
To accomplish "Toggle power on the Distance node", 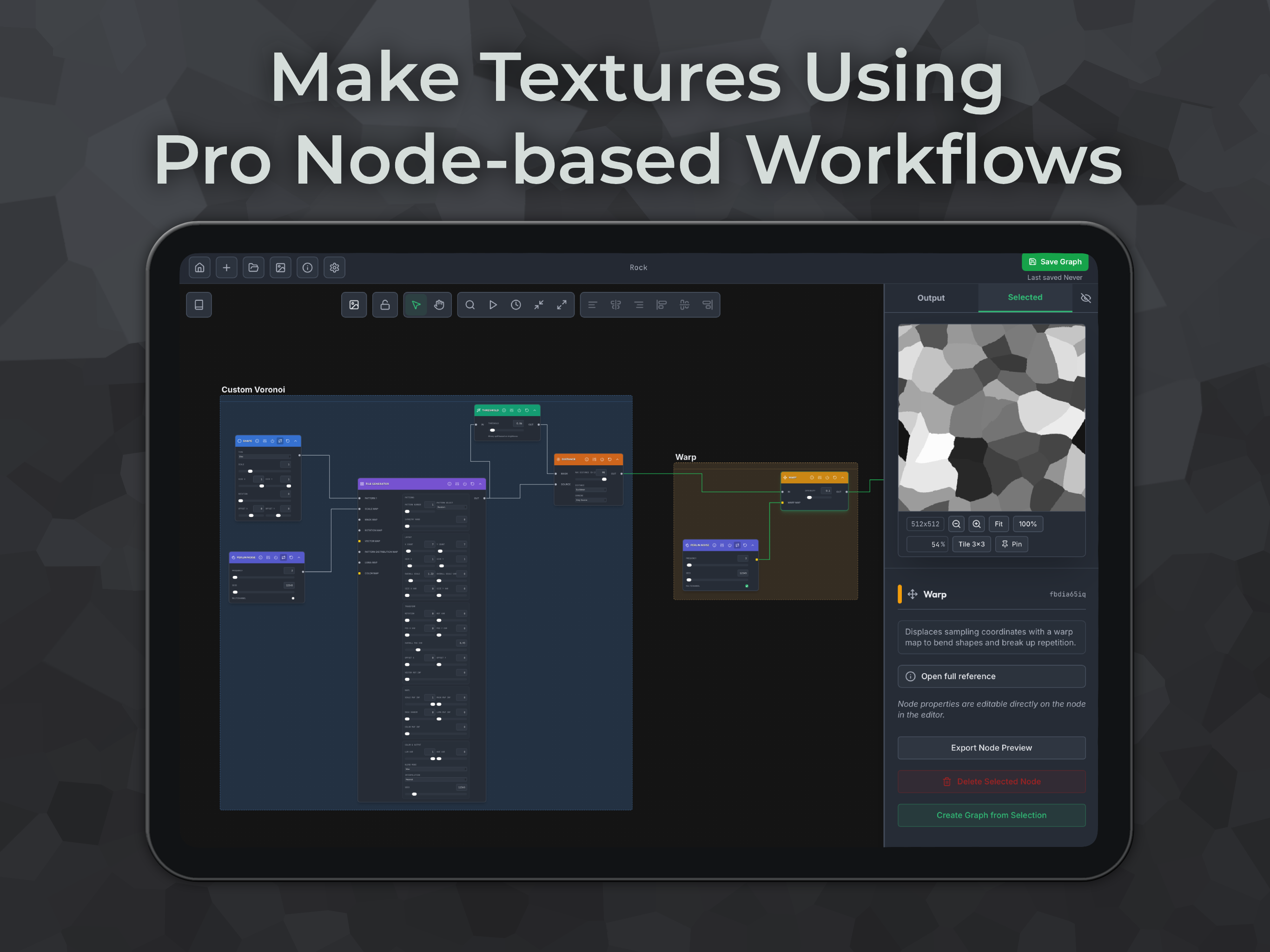I will (x=602, y=459).
